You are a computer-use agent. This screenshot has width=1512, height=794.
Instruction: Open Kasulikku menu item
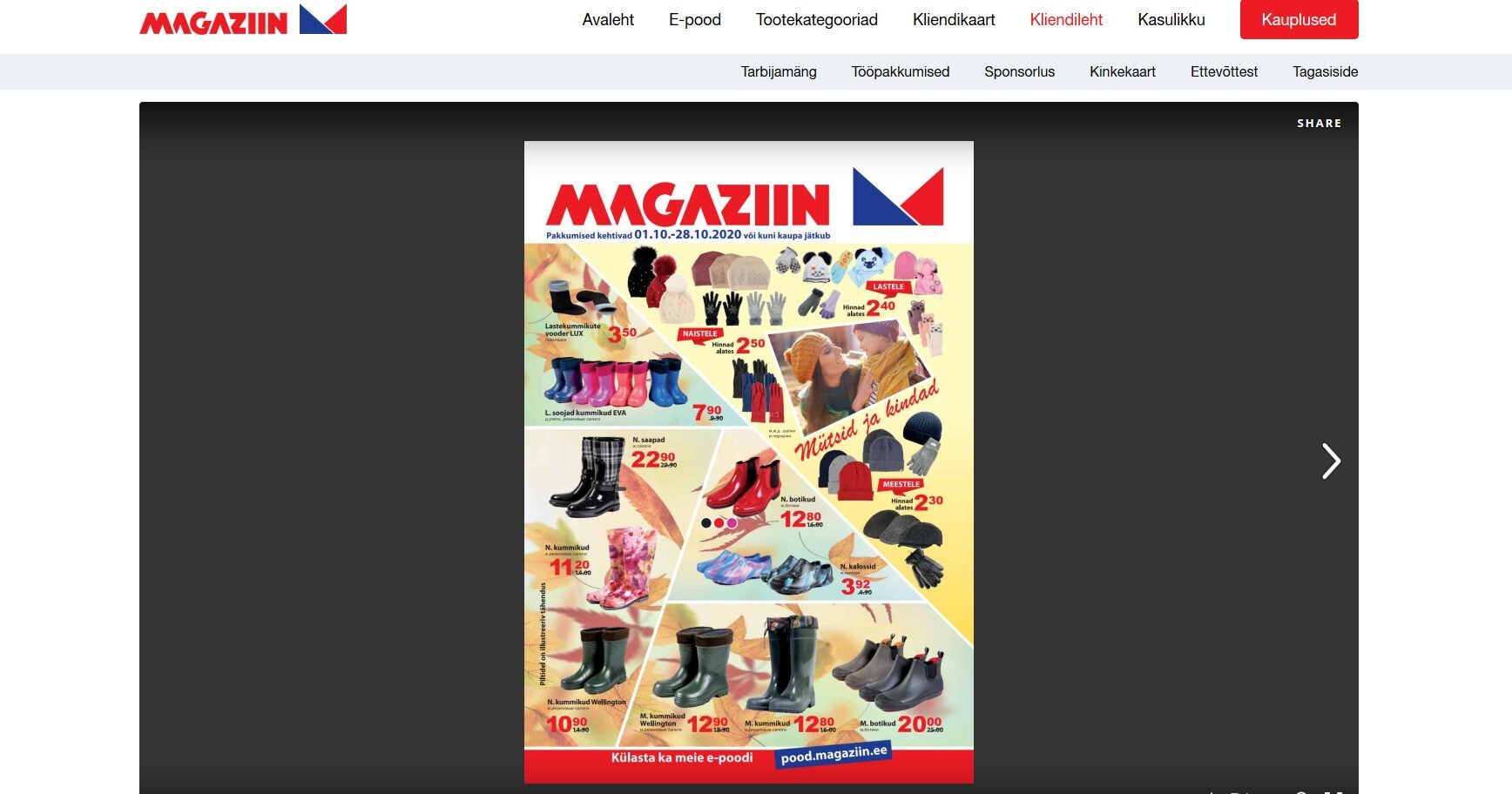click(x=1171, y=19)
